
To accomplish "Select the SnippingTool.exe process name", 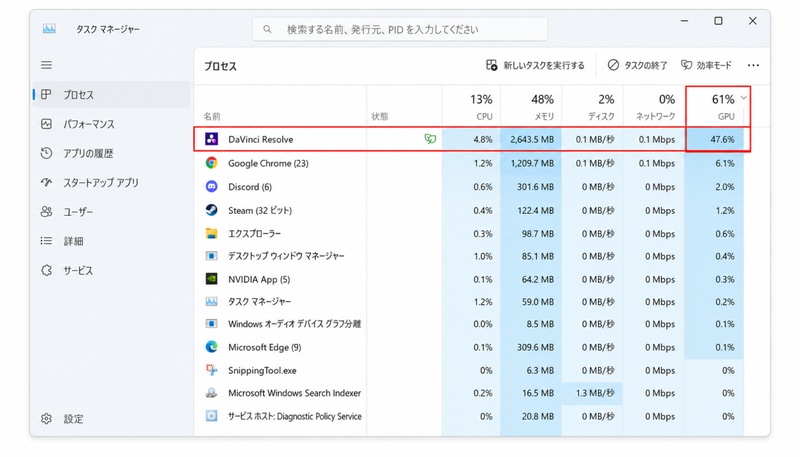I will [x=262, y=370].
